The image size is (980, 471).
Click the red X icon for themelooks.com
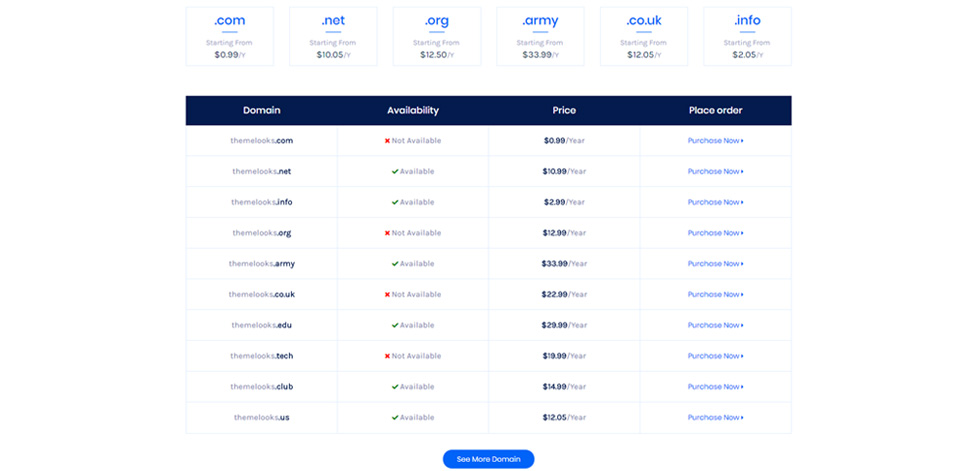coord(388,141)
